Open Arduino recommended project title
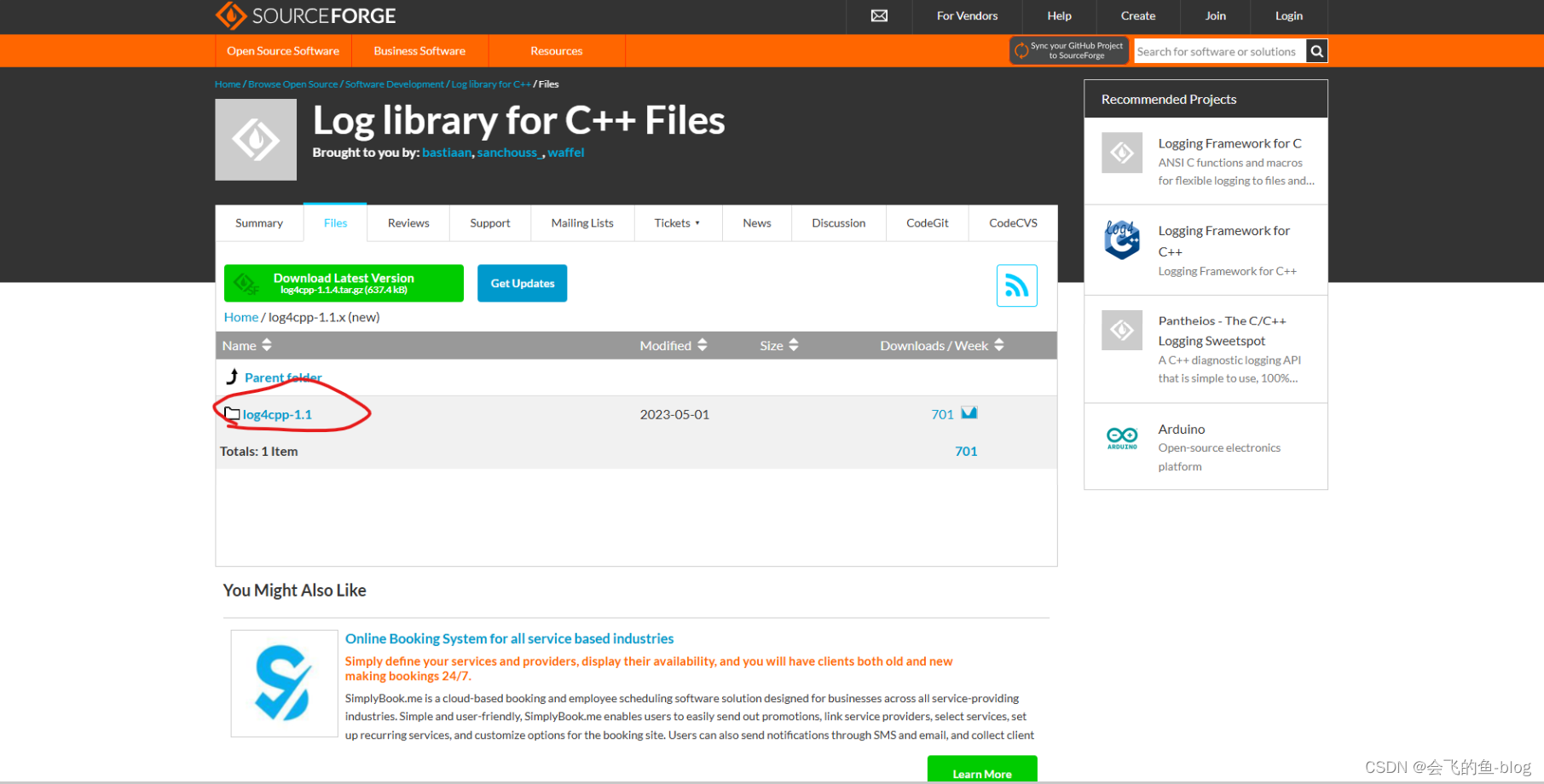Image resolution: width=1544 pixels, height=784 pixels. pyautogui.click(x=1182, y=429)
